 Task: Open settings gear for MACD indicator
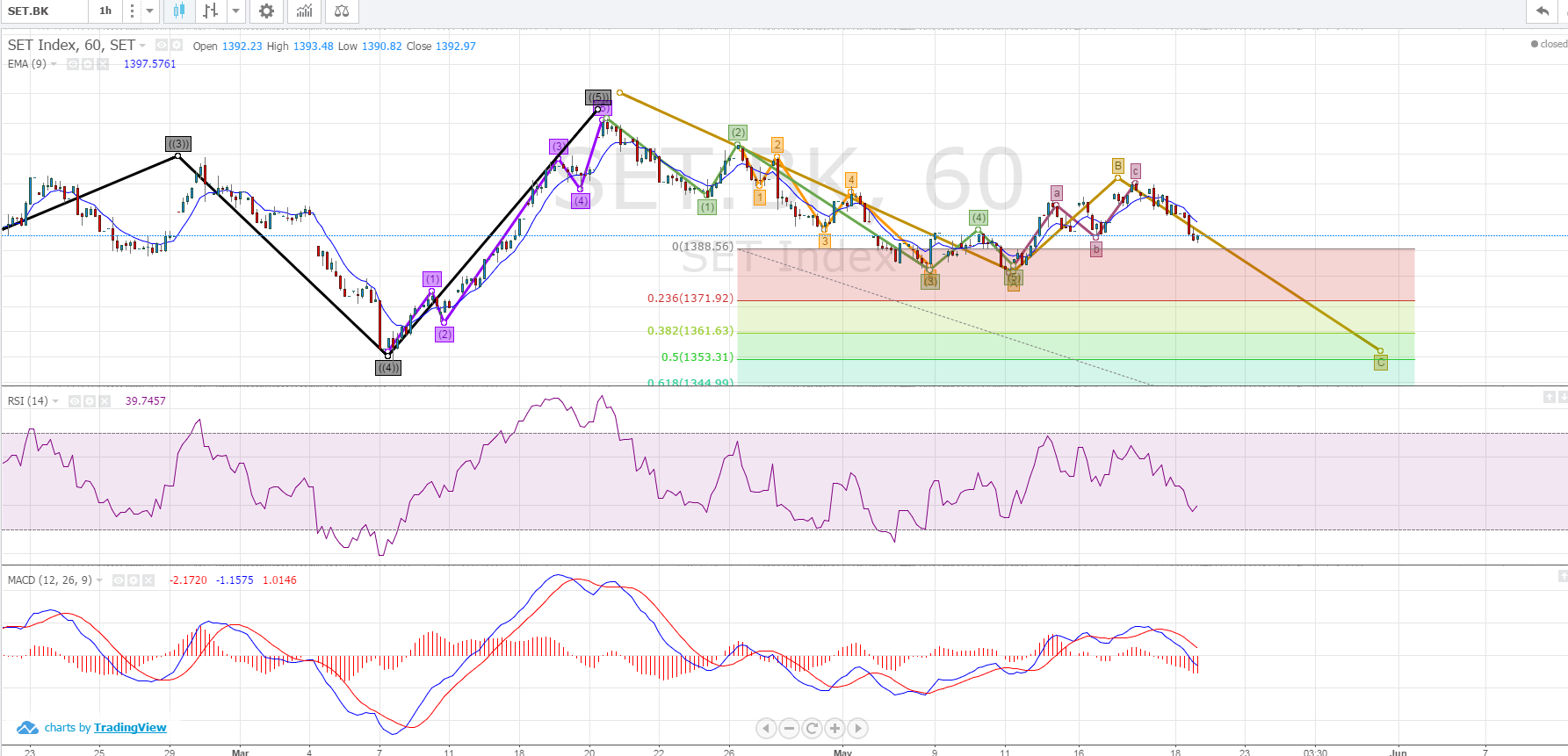pos(134,580)
